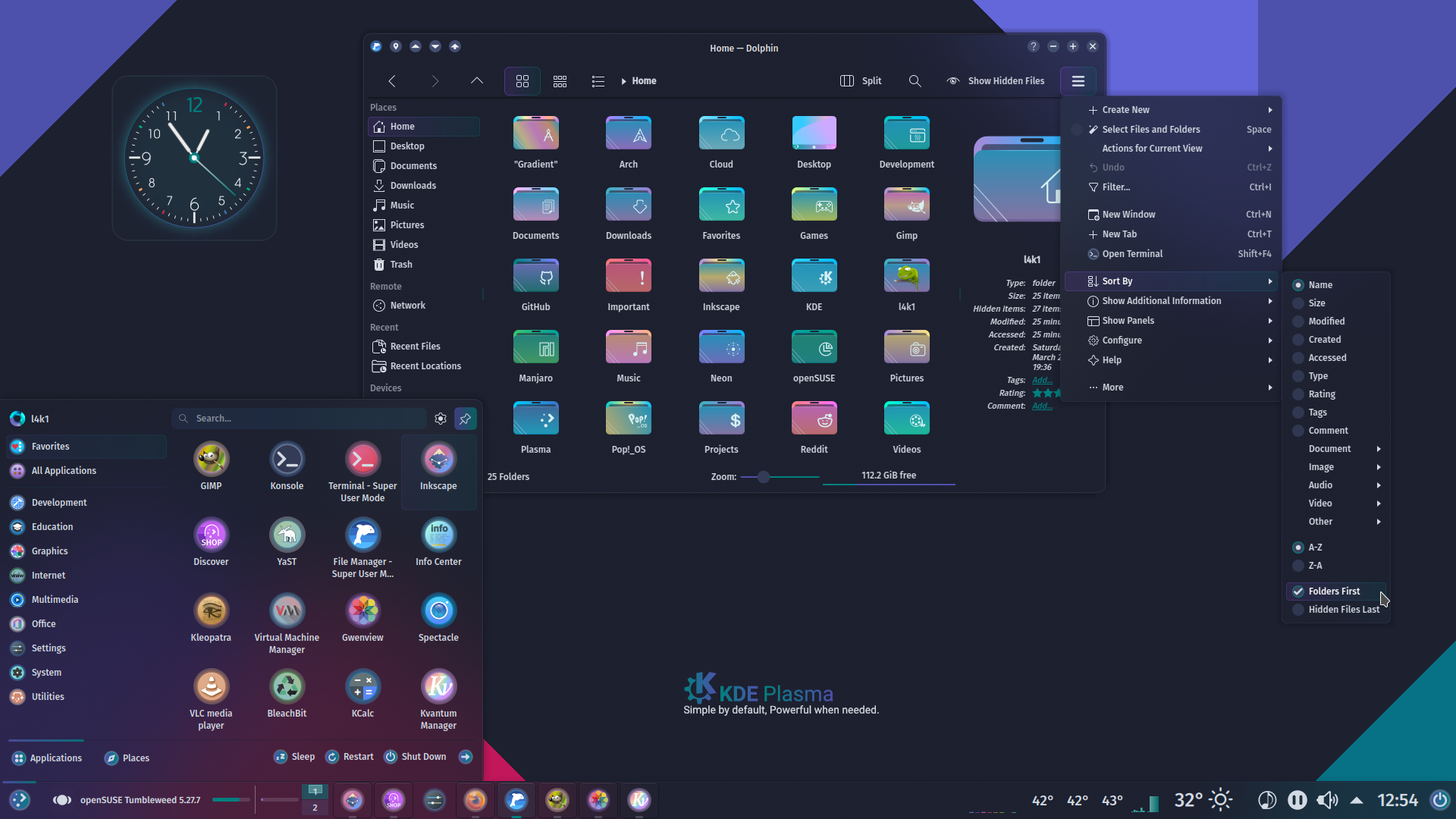Open the Dolphin search icon
1456x819 pixels.
tap(915, 81)
